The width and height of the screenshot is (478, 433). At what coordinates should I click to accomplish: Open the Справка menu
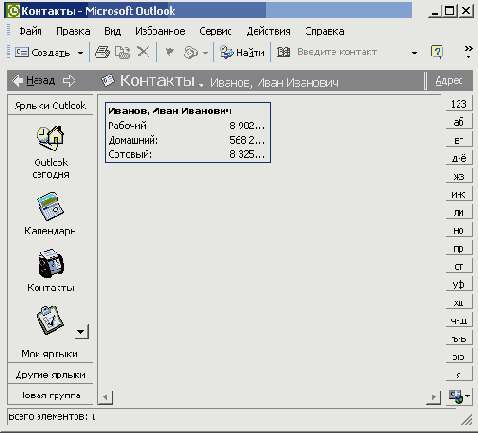tap(325, 31)
